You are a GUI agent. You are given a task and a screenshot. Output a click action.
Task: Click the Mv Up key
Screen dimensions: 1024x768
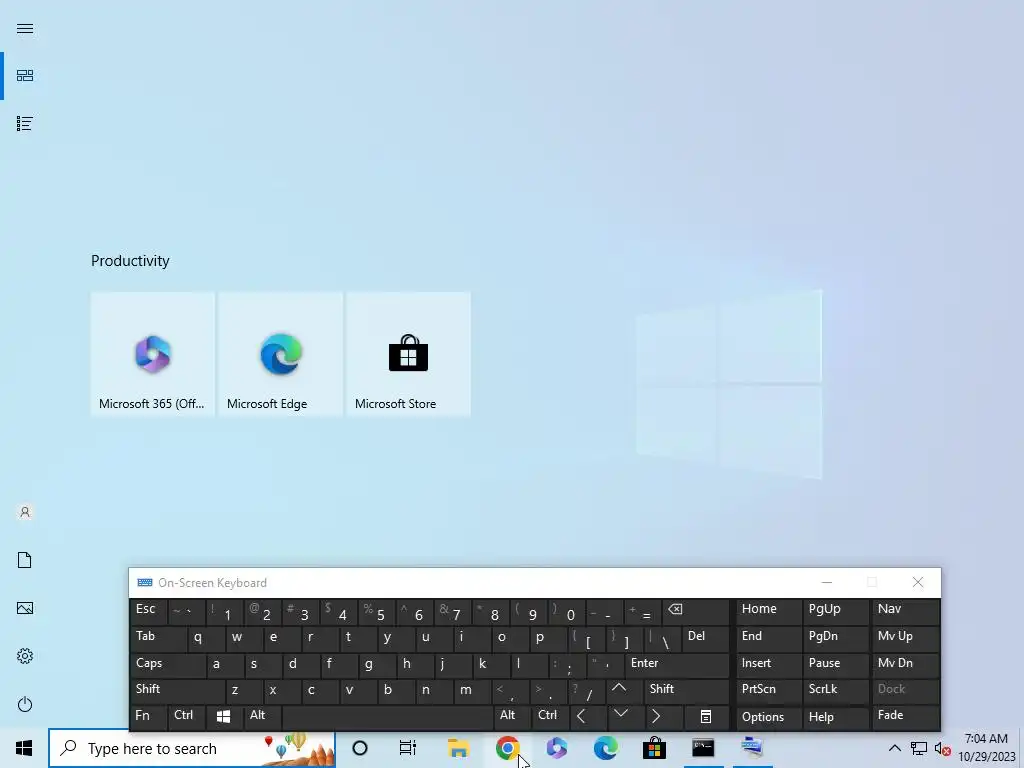906,638
